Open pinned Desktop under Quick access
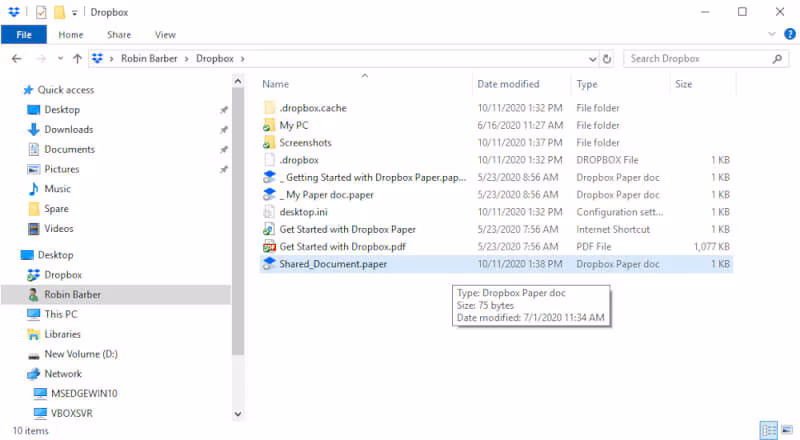The height and width of the screenshot is (440, 800). (62, 110)
